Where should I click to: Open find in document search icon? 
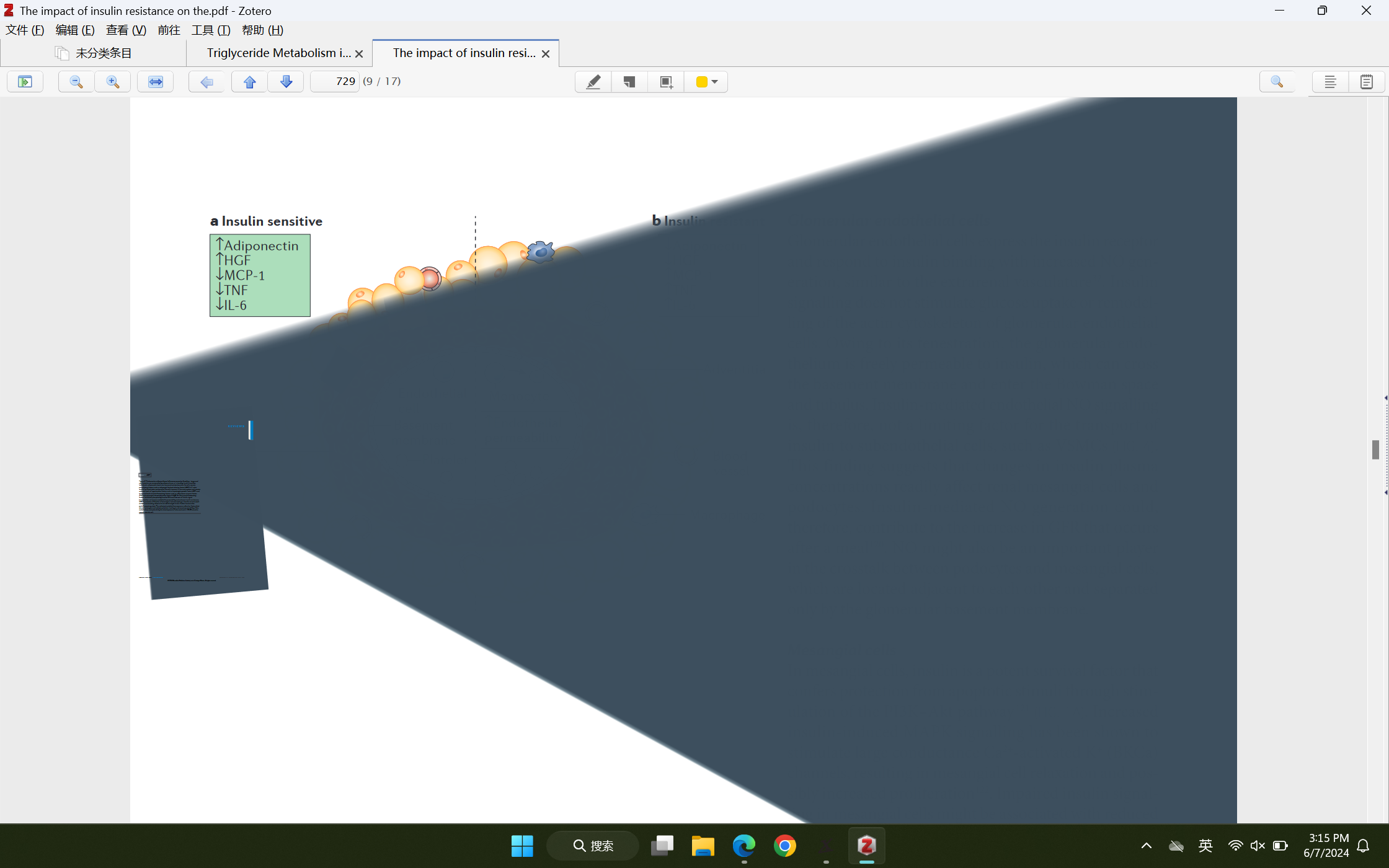(1277, 81)
